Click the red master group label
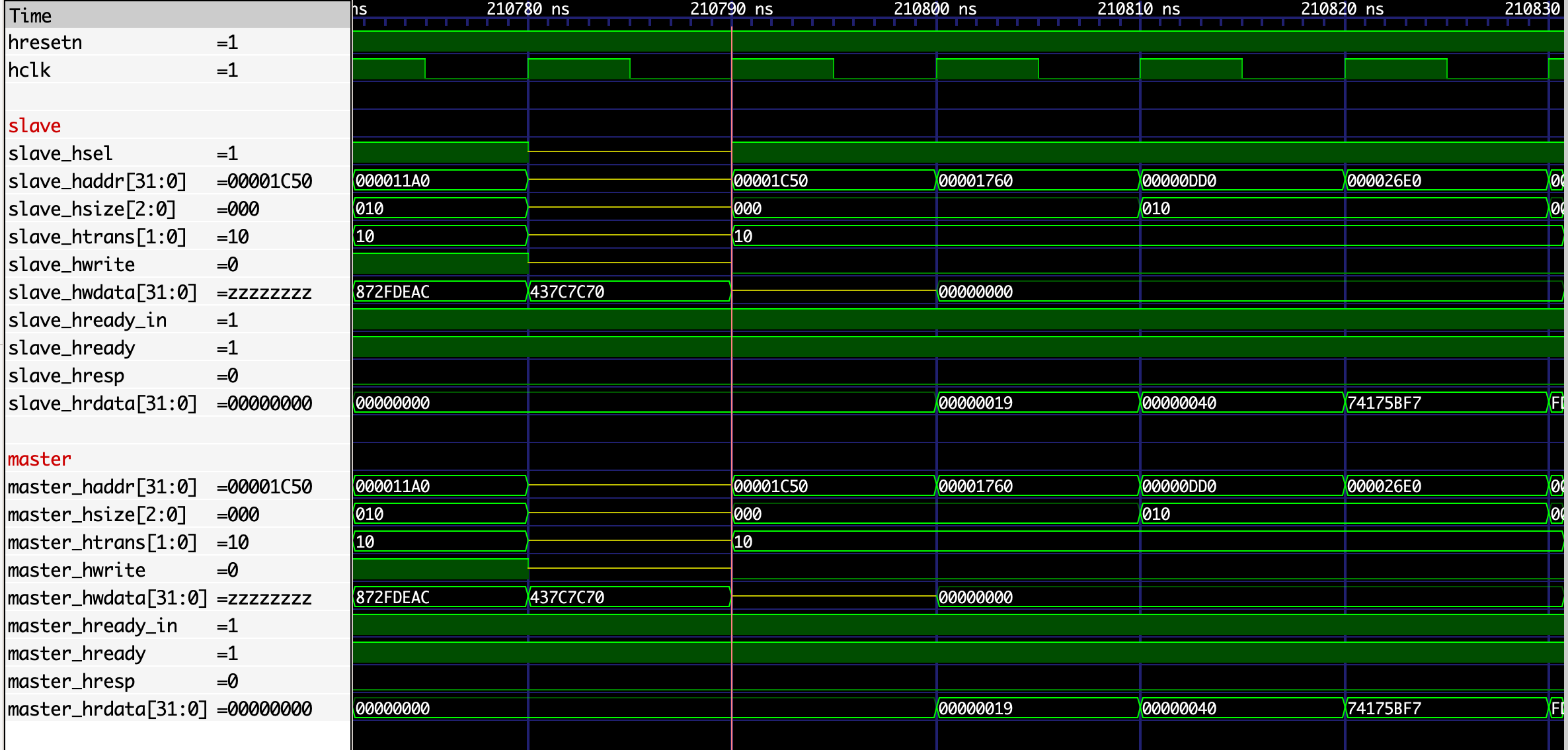This screenshot has height=750, width=1568. click(40, 459)
